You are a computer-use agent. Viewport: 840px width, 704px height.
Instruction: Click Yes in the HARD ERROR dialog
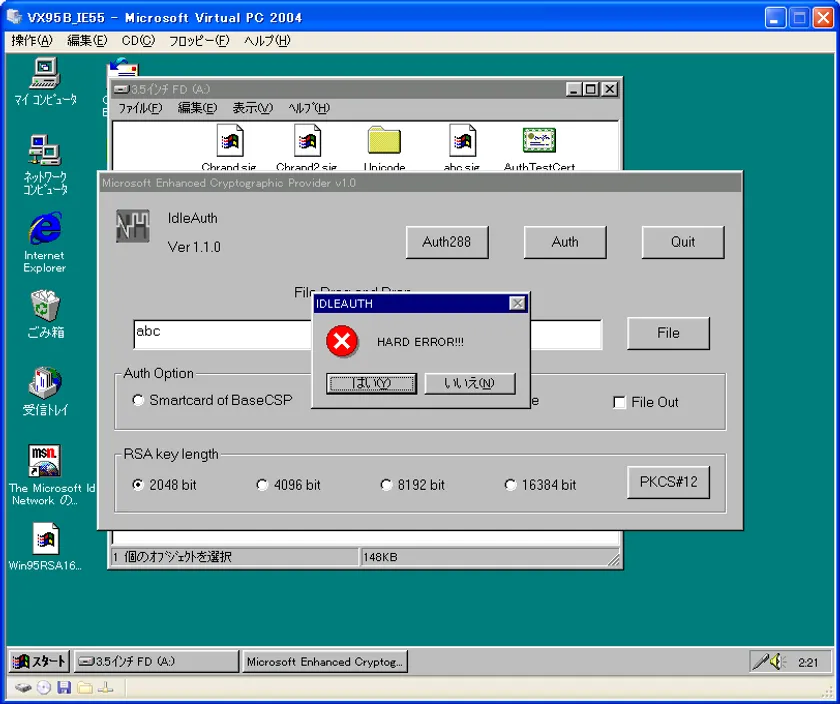coord(371,383)
